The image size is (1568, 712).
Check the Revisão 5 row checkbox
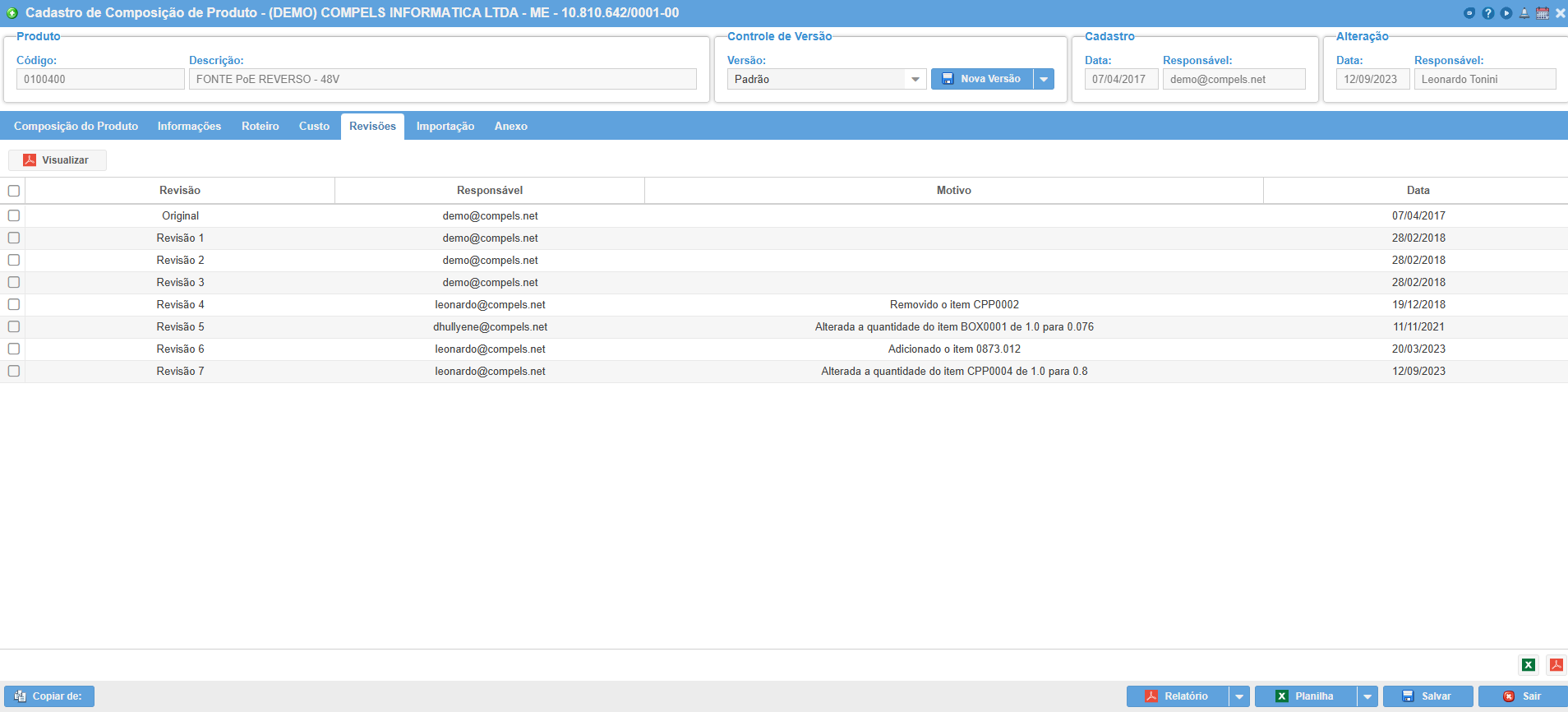pos(14,326)
